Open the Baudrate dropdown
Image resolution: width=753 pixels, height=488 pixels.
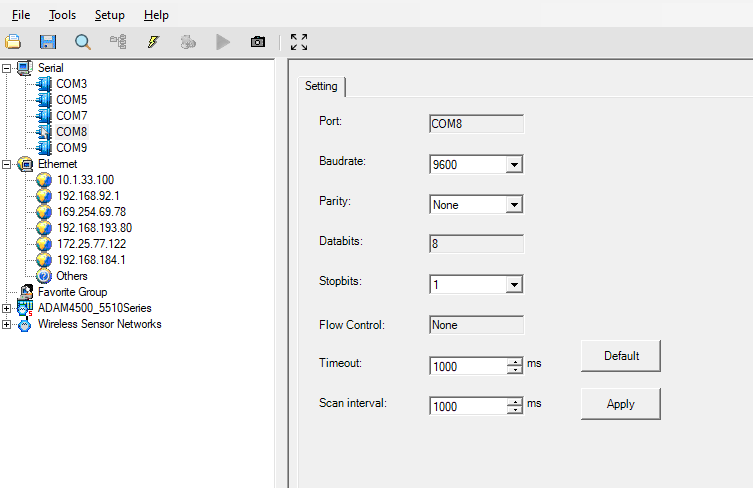[x=514, y=165]
